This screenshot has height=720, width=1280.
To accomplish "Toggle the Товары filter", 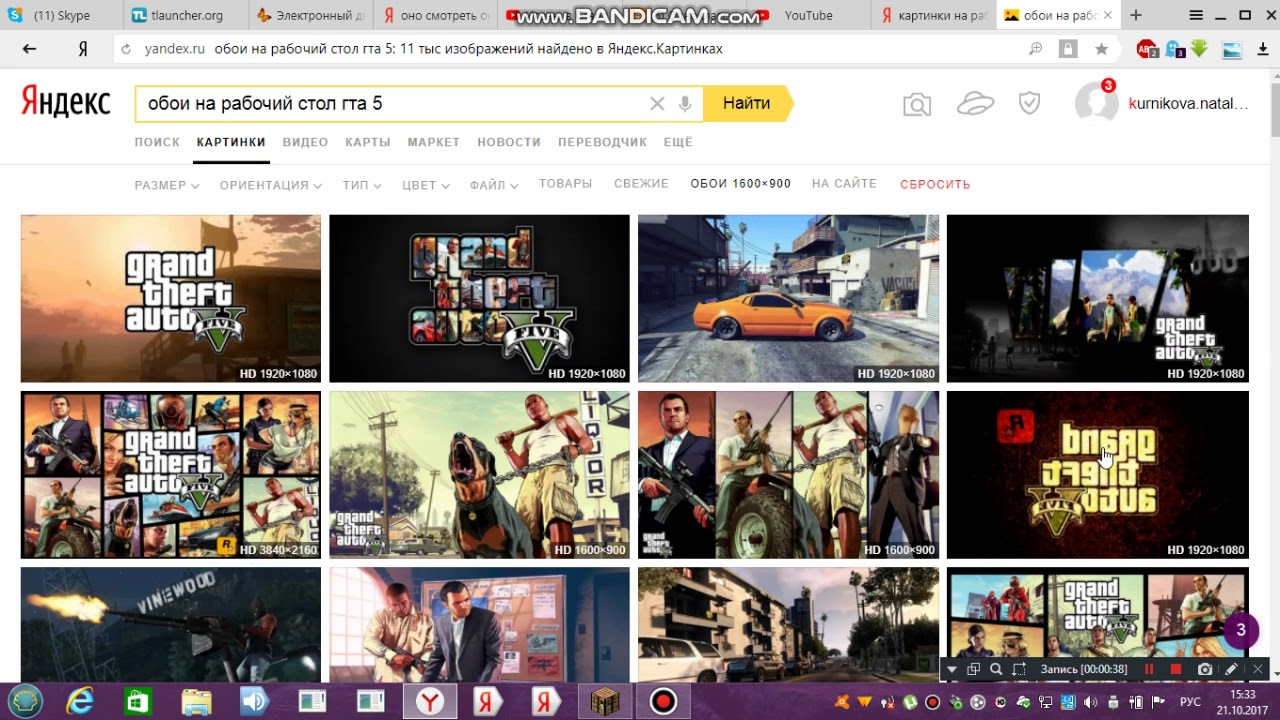I will [565, 184].
